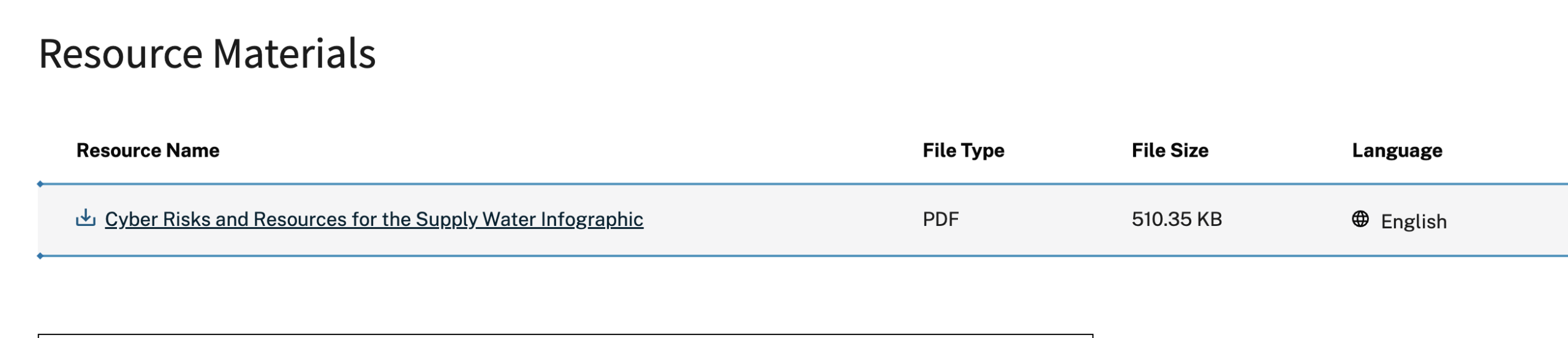
Task: Click the Language column header
Action: tap(1396, 151)
